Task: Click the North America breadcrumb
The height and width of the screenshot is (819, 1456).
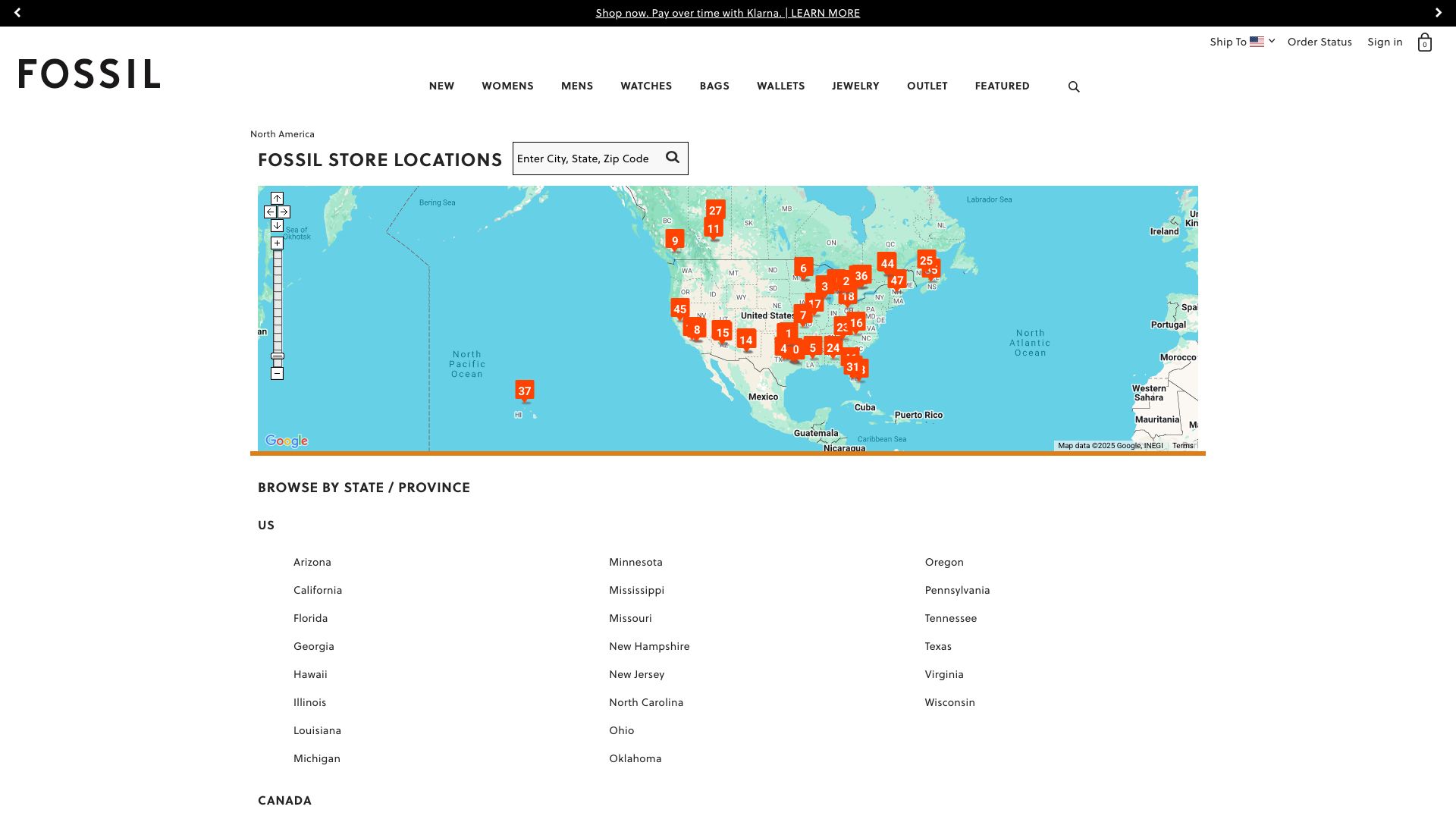Action: 282,134
